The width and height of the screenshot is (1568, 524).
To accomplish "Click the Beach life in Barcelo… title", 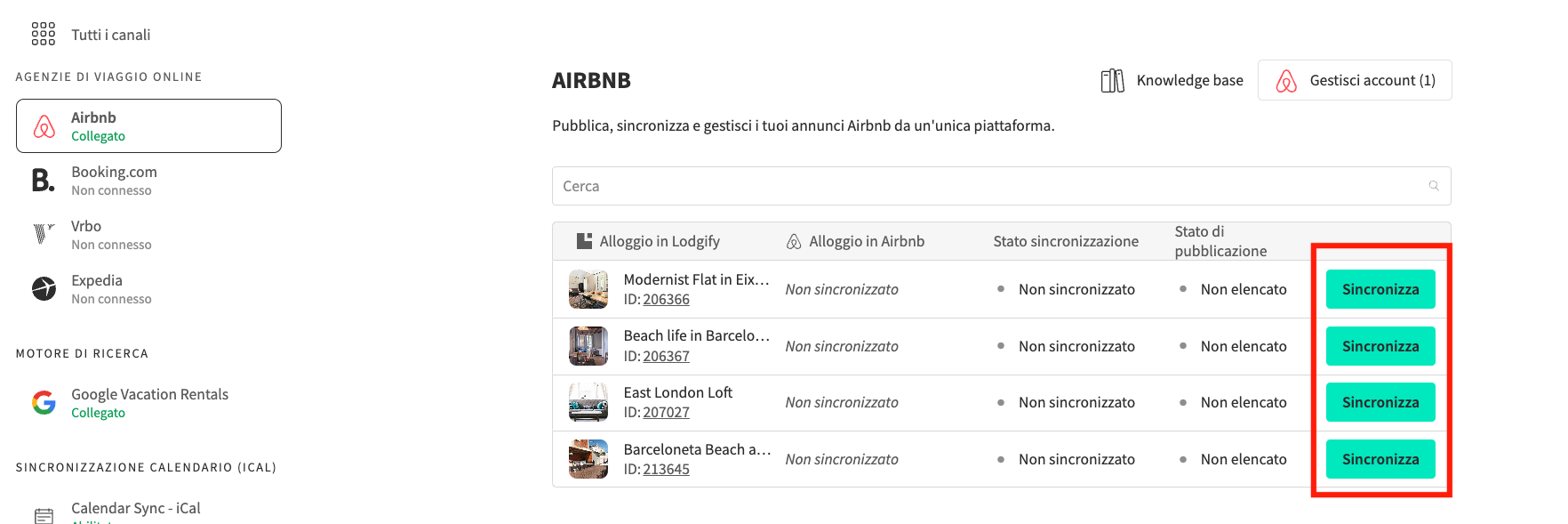I will pyautogui.click(x=696, y=335).
